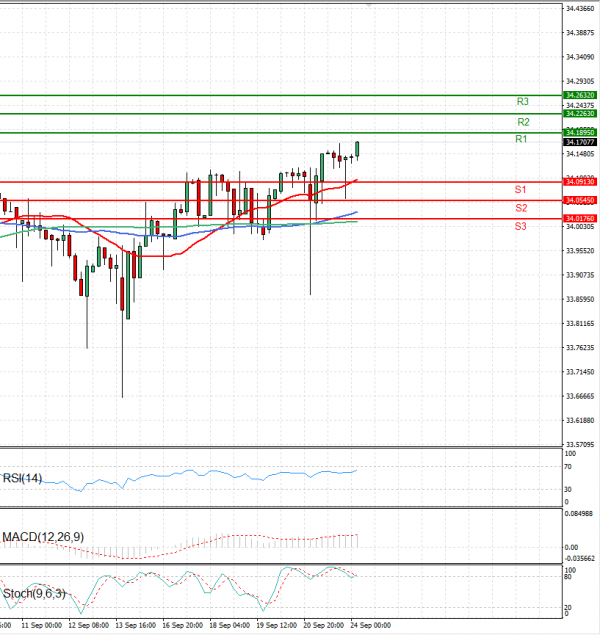This screenshot has height=635, width=600.
Task: Click the 24 Sep 00:00 time axis label
Action: tap(370, 625)
